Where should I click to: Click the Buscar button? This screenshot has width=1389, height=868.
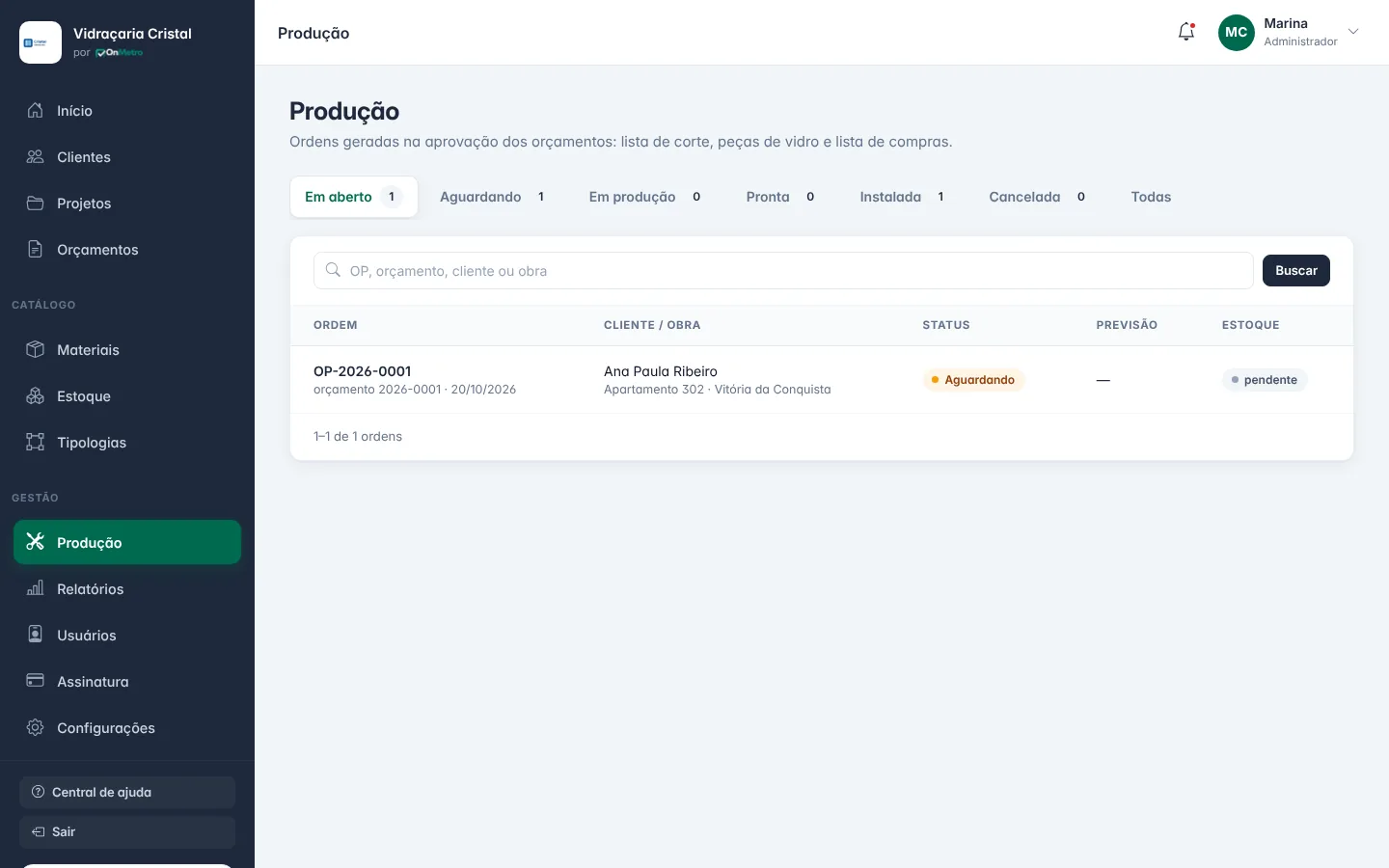pyautogui.click(x=1296, y=271)
